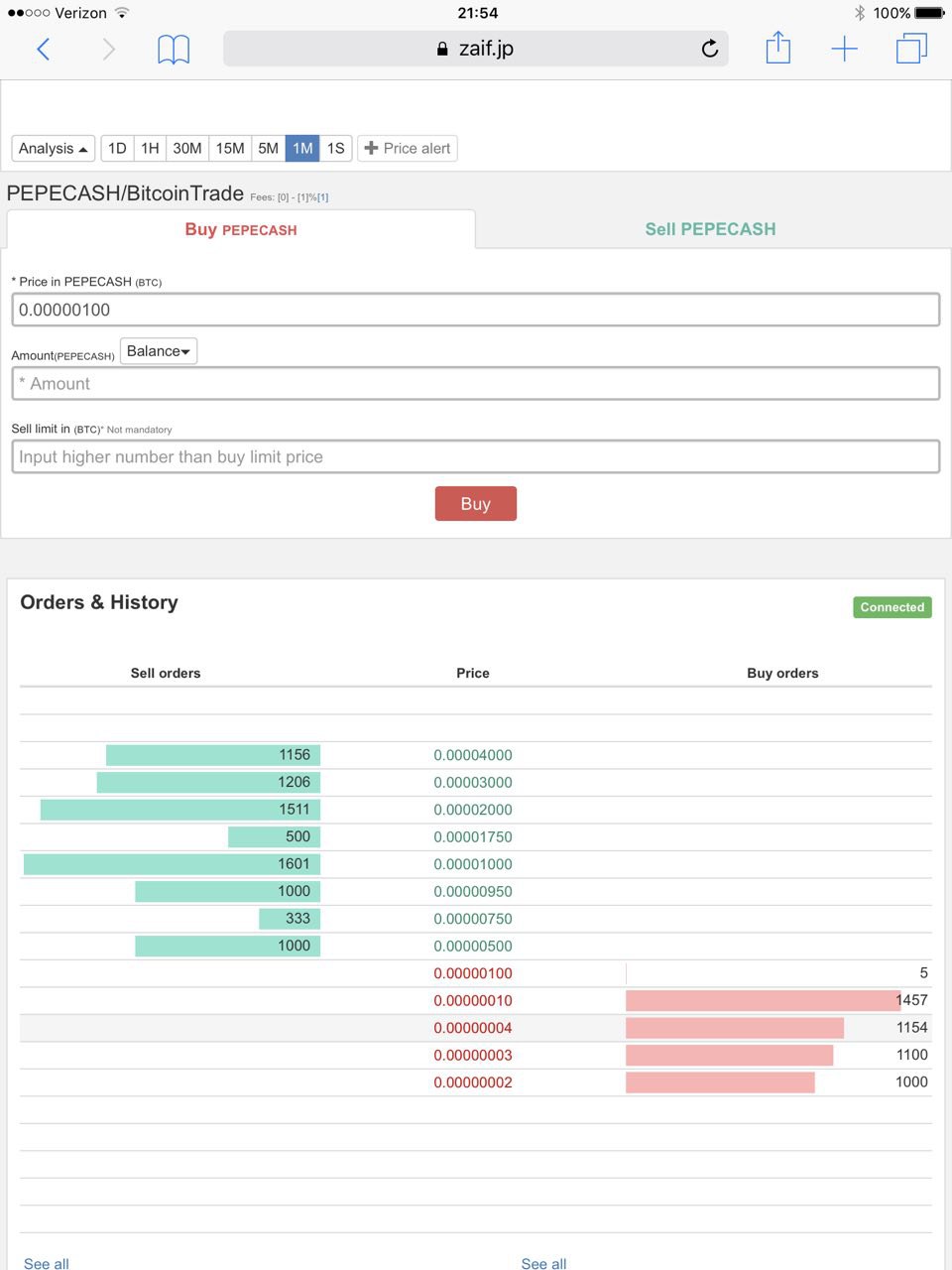
Task: Select buy price 0.00000002
Action: [x=473, y=1082]
